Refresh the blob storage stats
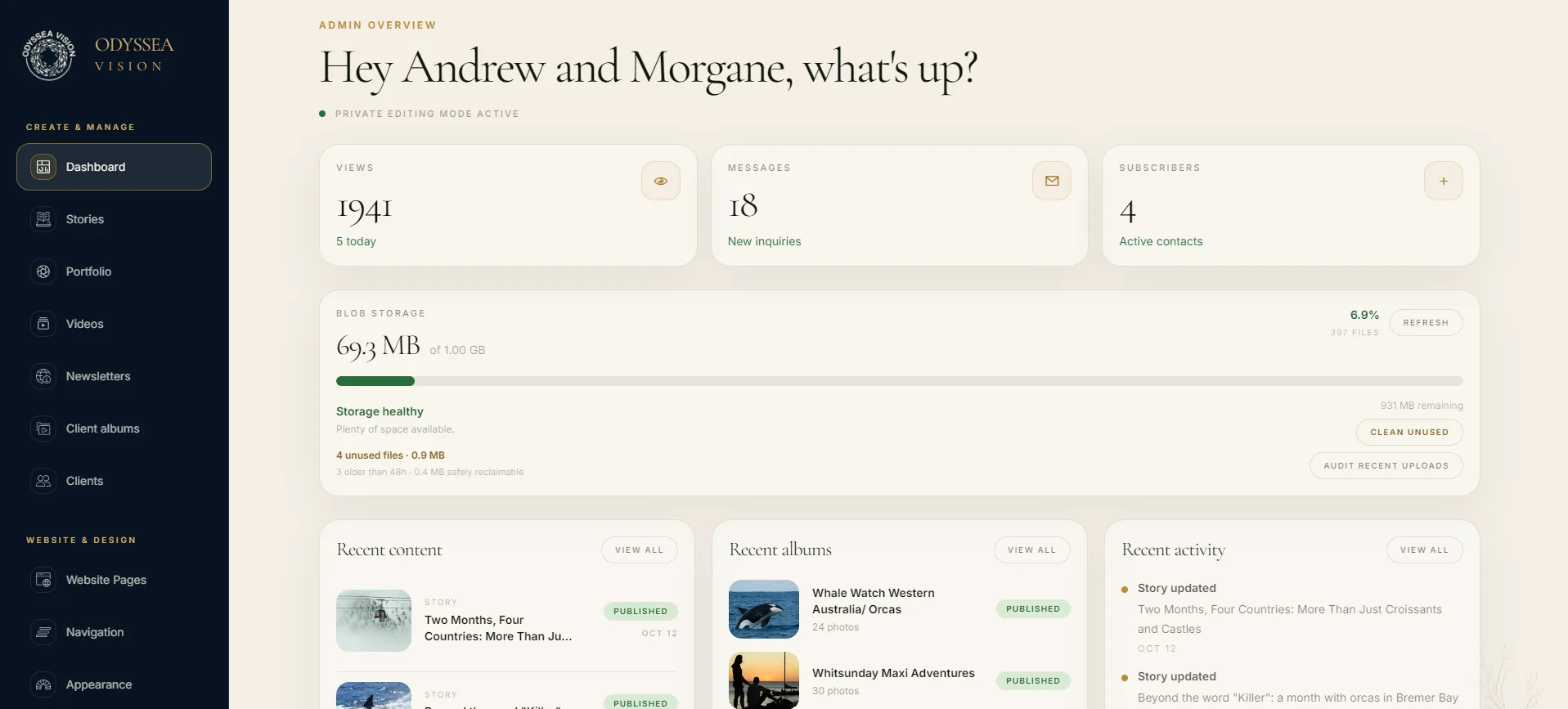Image resolution: width=1568 pixels, height=709 pixels. click(x=1426, y=322)
